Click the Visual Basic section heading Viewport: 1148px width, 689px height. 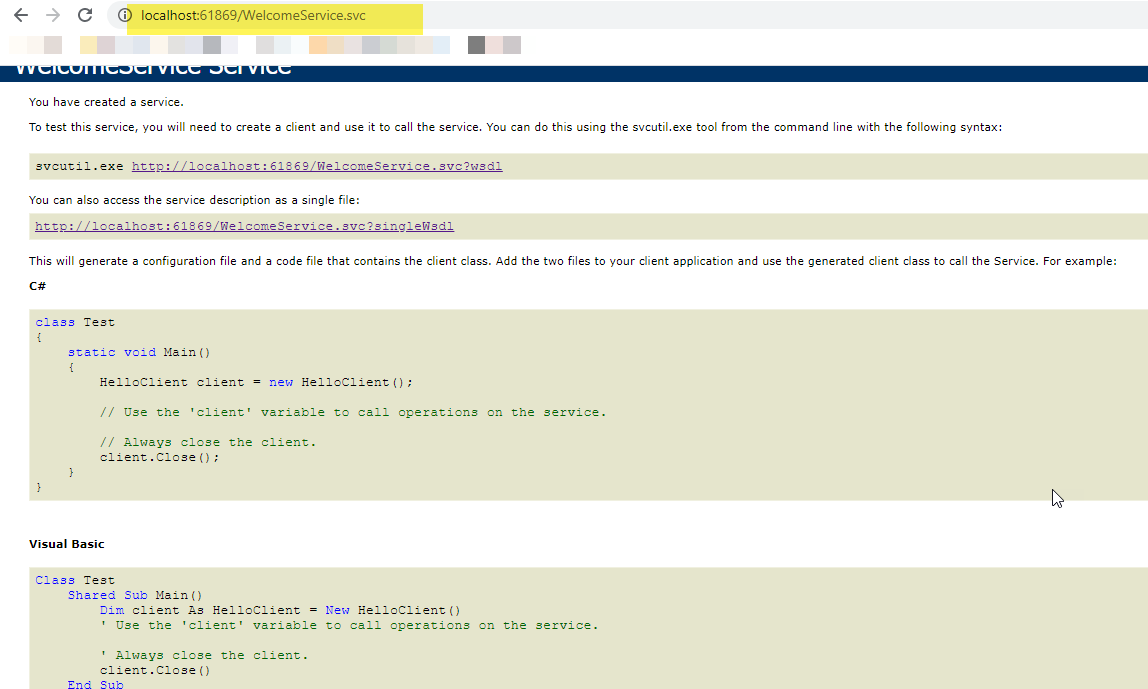(x=66, y=544)
